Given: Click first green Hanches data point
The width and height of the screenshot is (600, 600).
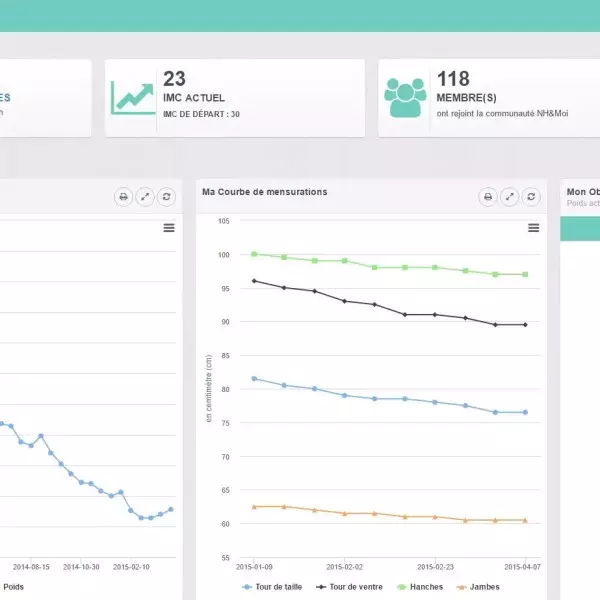Looking at the screenshot, I should (254, 254).
